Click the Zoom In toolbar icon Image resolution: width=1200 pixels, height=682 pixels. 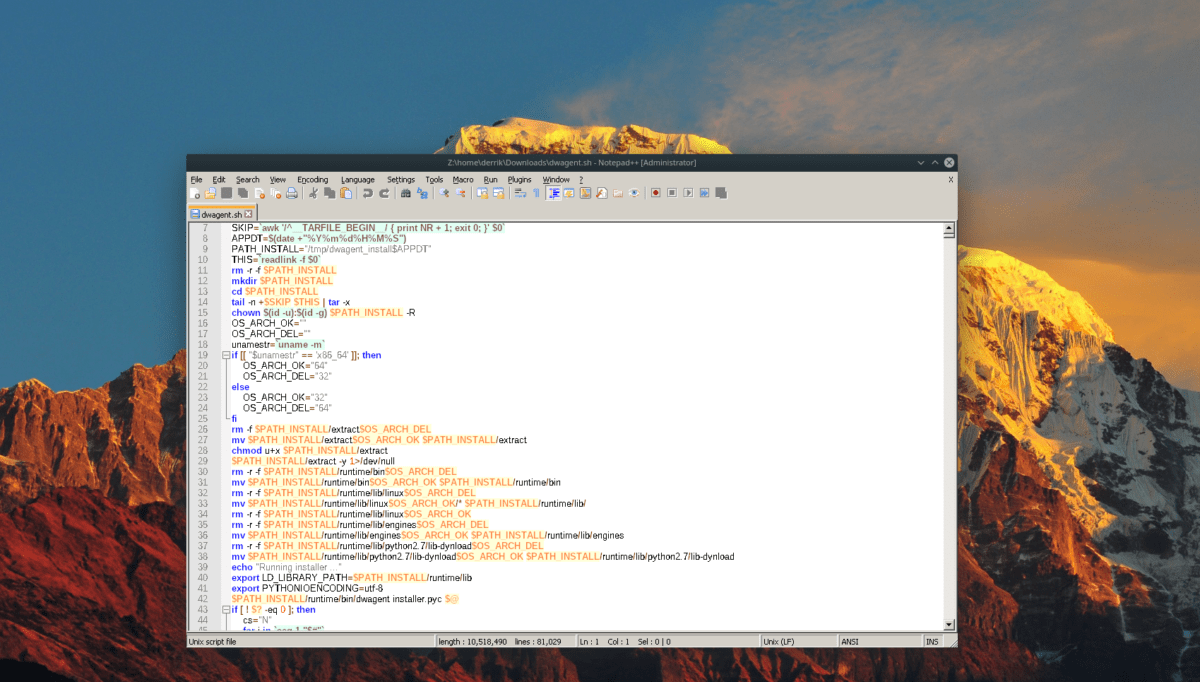(443, 192)
